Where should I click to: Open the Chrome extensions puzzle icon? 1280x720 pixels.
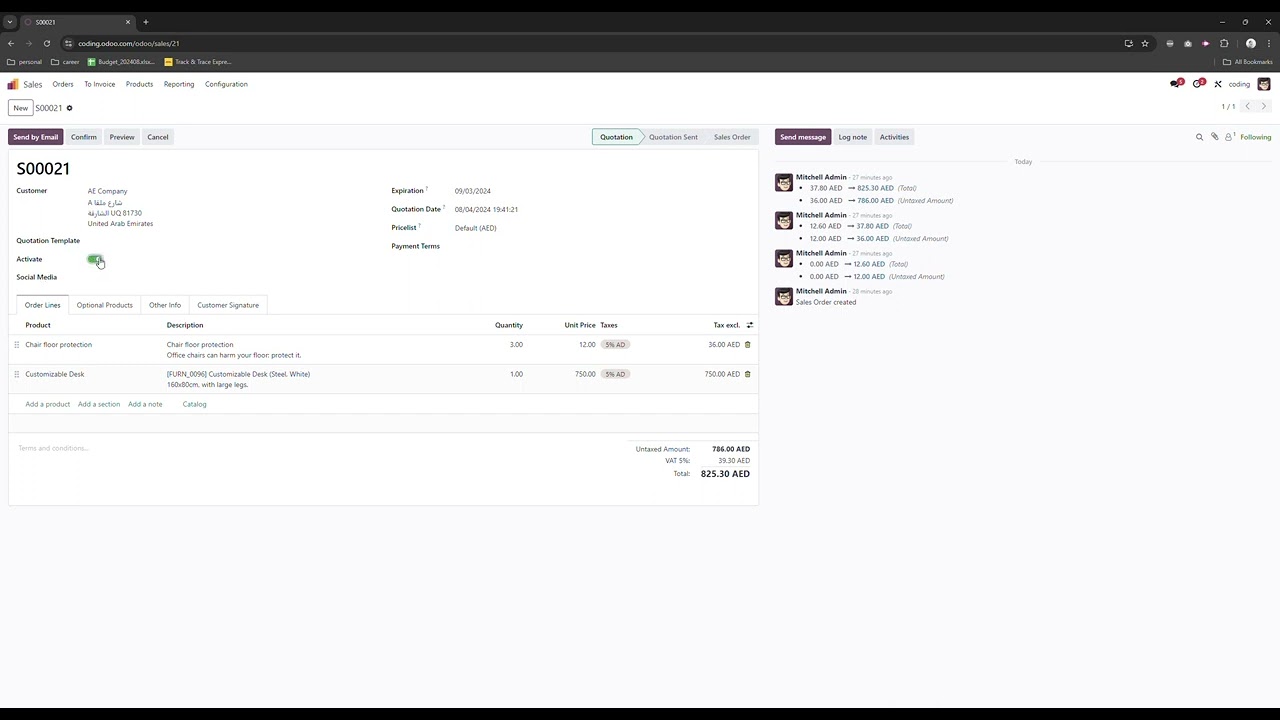(x=1224, y=43)
